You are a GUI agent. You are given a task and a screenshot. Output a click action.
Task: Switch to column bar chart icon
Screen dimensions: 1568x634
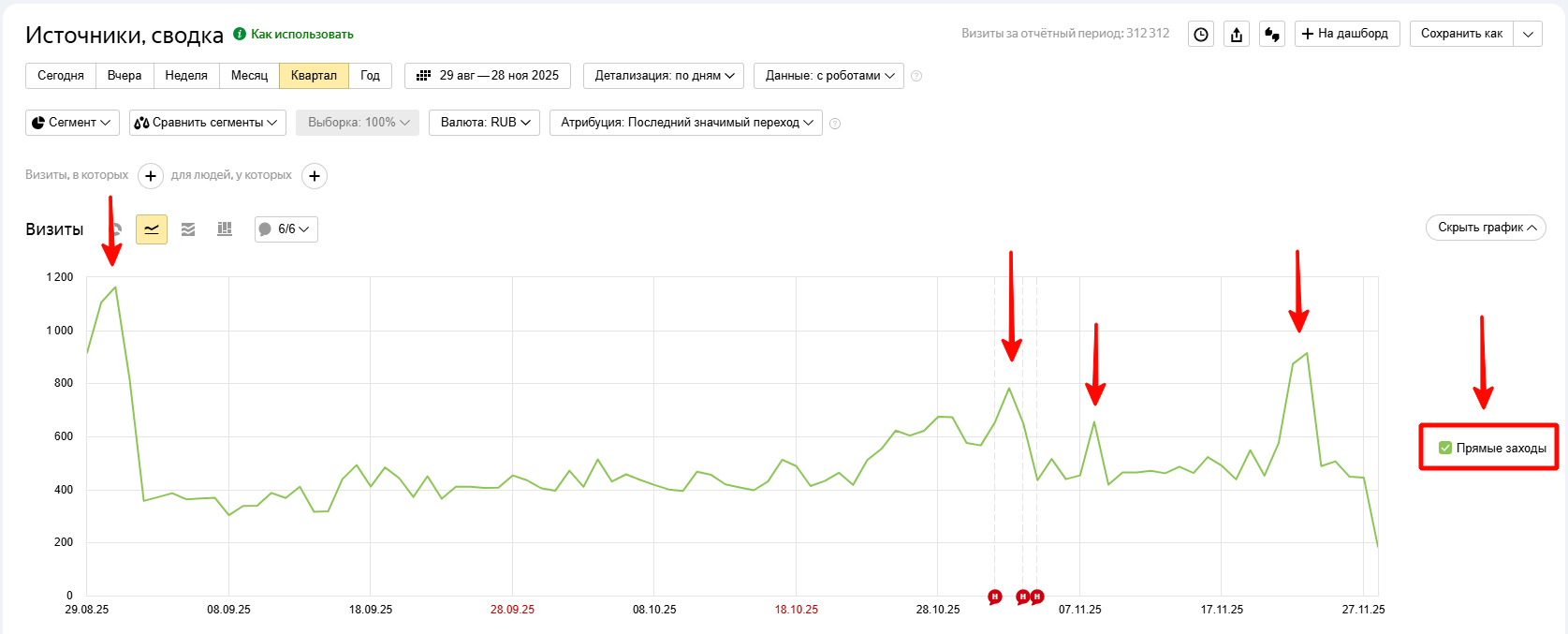tap(225, 229)
